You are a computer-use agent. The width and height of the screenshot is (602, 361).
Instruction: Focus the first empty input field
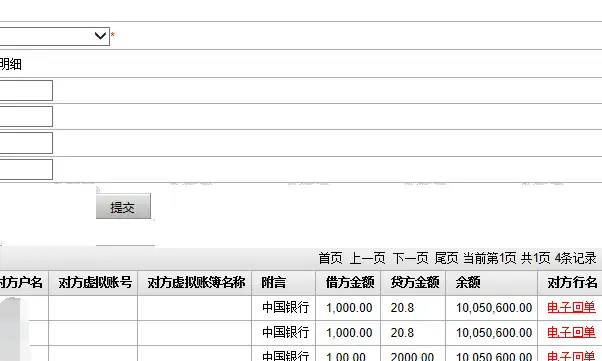[x=26, y=91]
